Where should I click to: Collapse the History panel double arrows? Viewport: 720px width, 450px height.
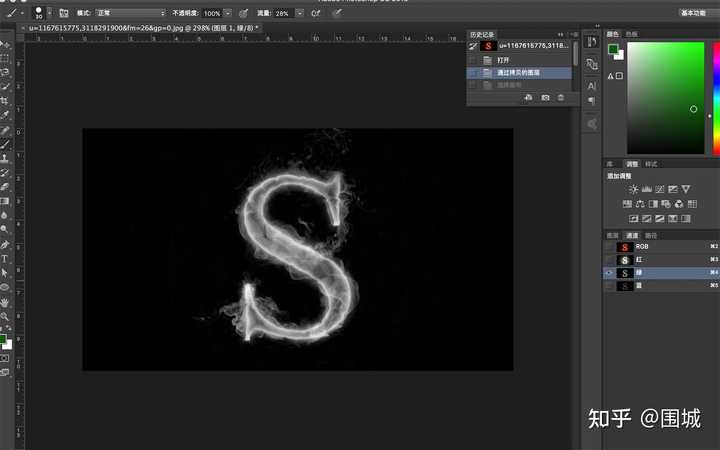[560, 34]
